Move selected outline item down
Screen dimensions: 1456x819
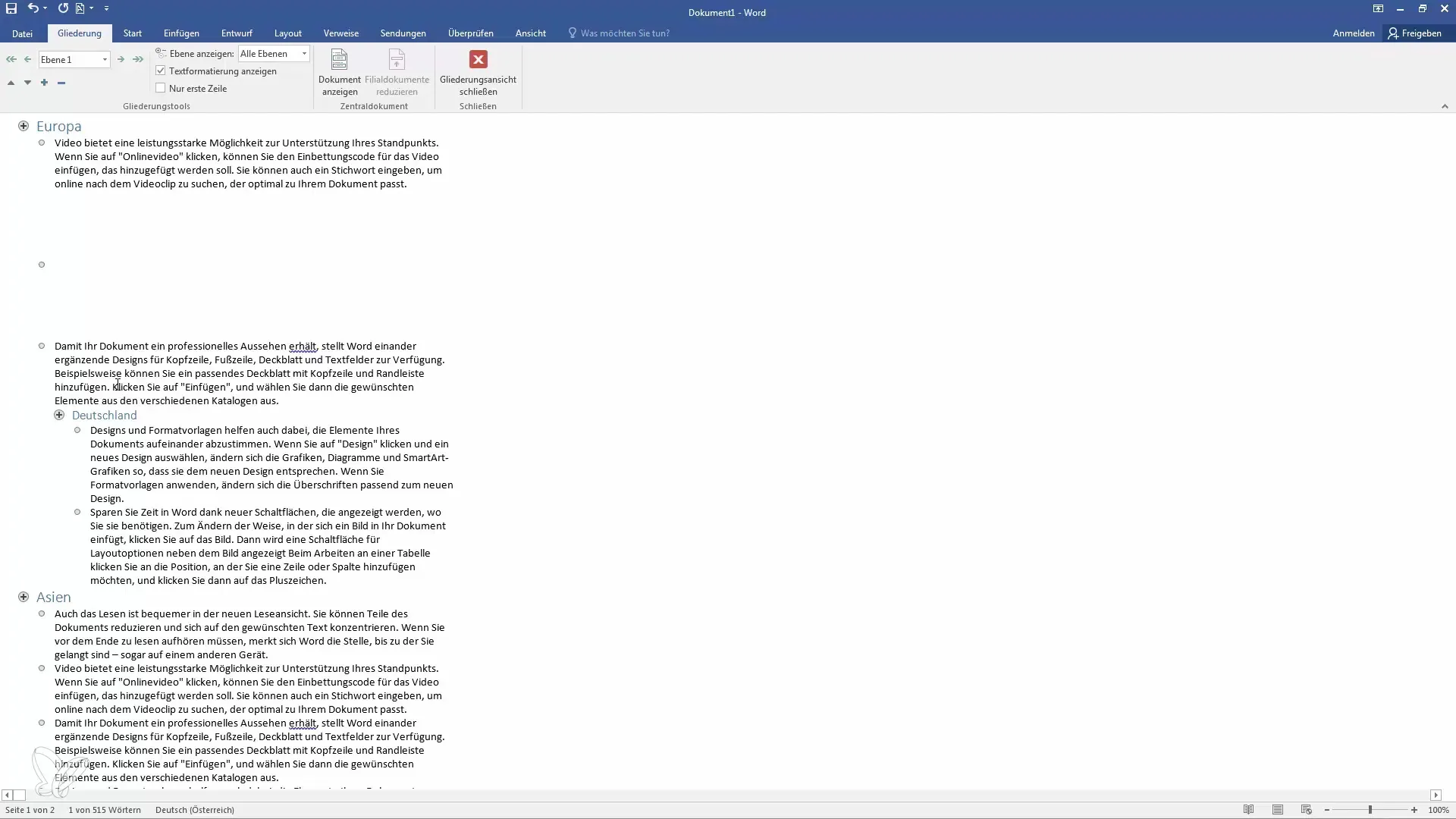[27, 83]
